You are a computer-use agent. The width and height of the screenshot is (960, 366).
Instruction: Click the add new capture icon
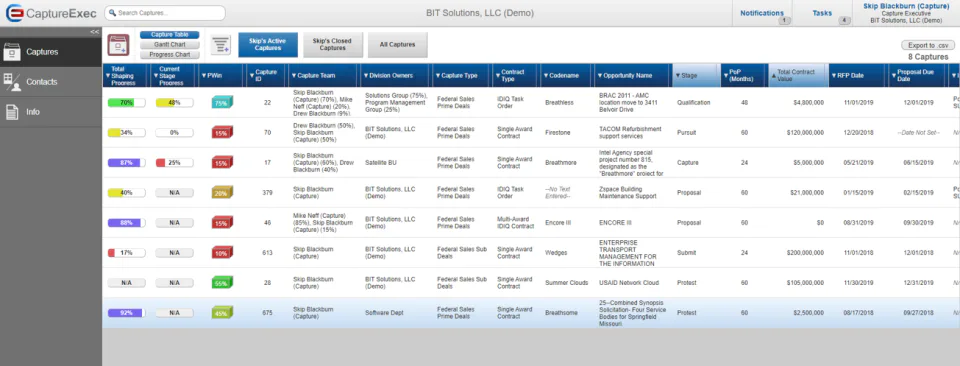pos(118,45)
